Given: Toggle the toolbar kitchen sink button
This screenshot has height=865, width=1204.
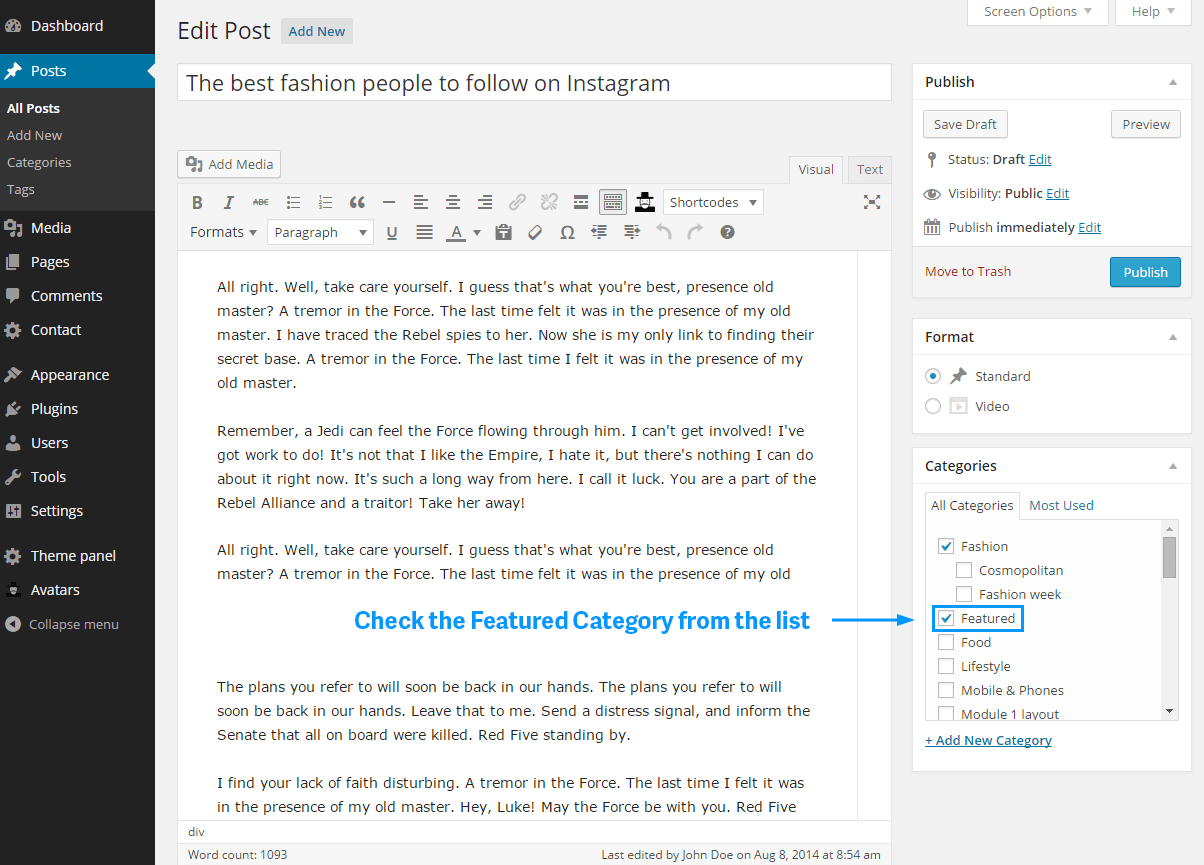Looking at the screenshot, I should 613,202.
